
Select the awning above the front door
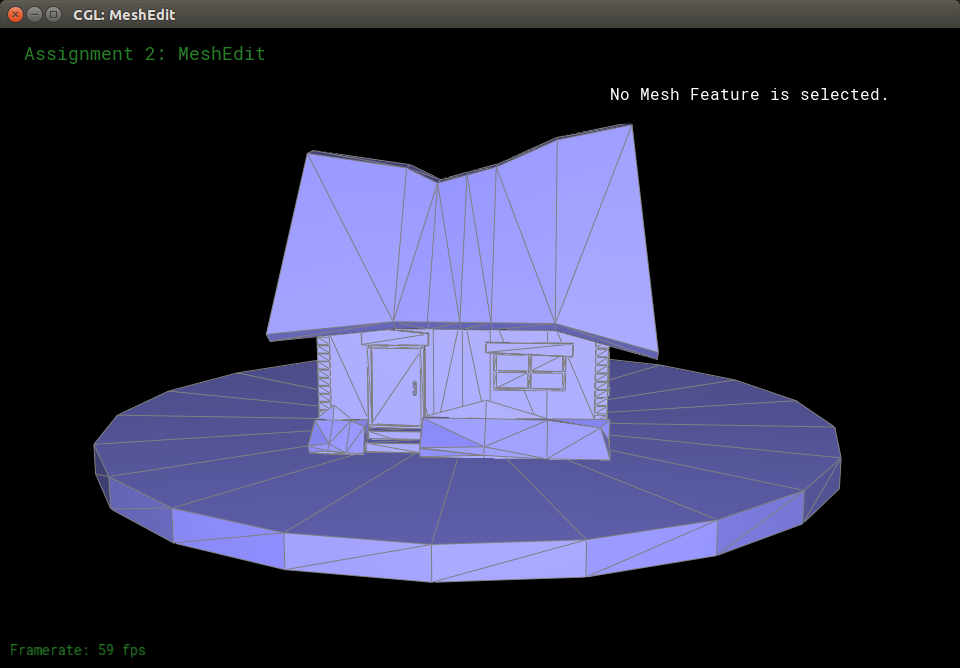[x=394, y=338]
